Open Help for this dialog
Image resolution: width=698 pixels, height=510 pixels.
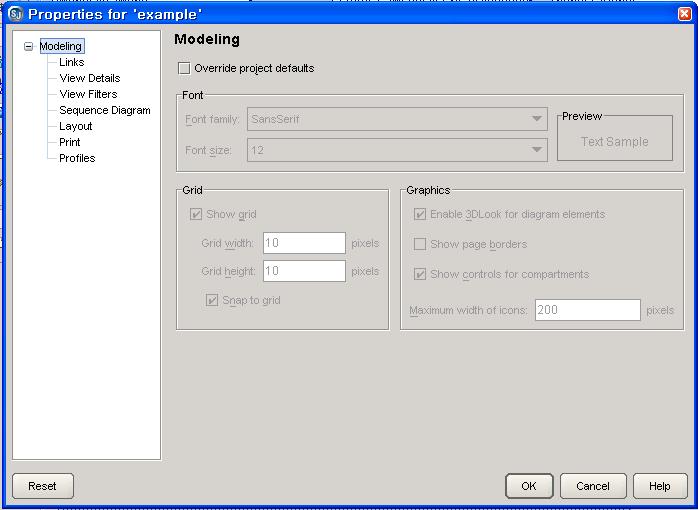(x=659, y=486)
